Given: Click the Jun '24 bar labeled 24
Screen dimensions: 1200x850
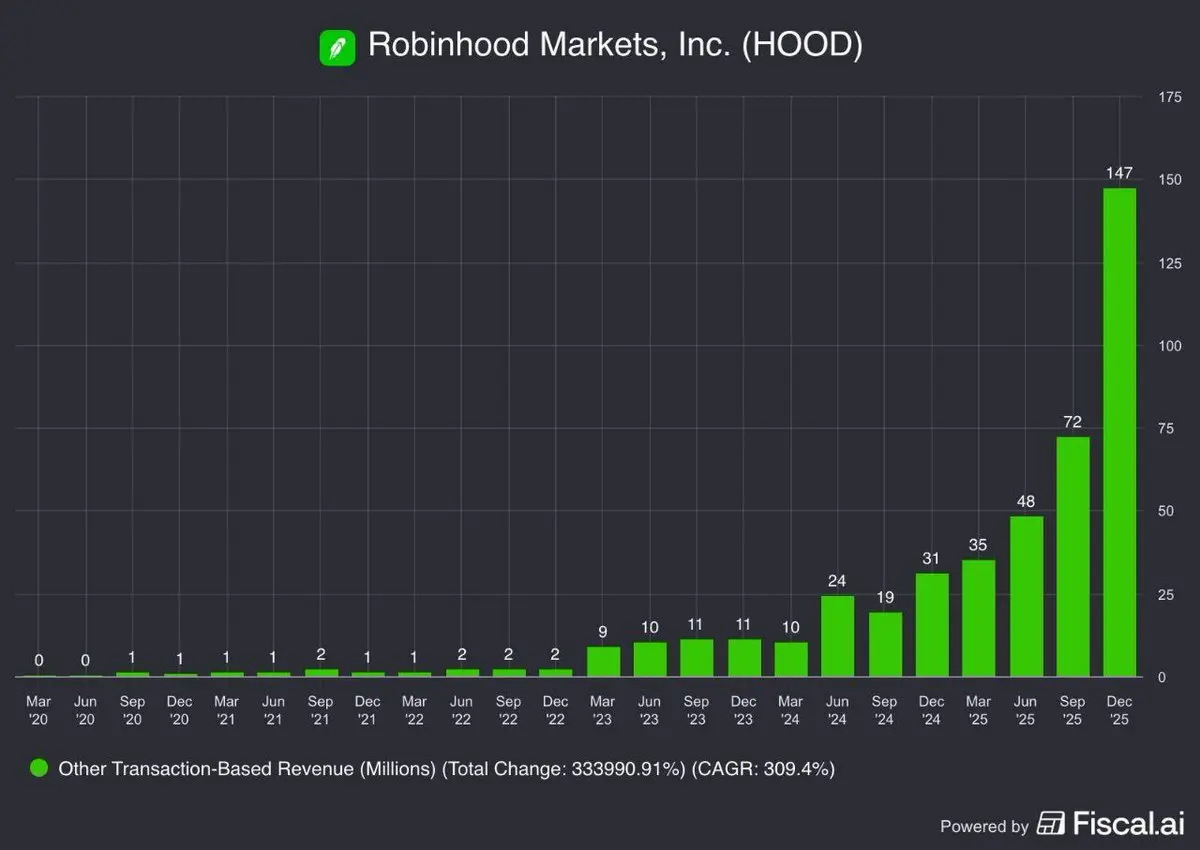Looking at the screenshot, I should pos(838,637).
